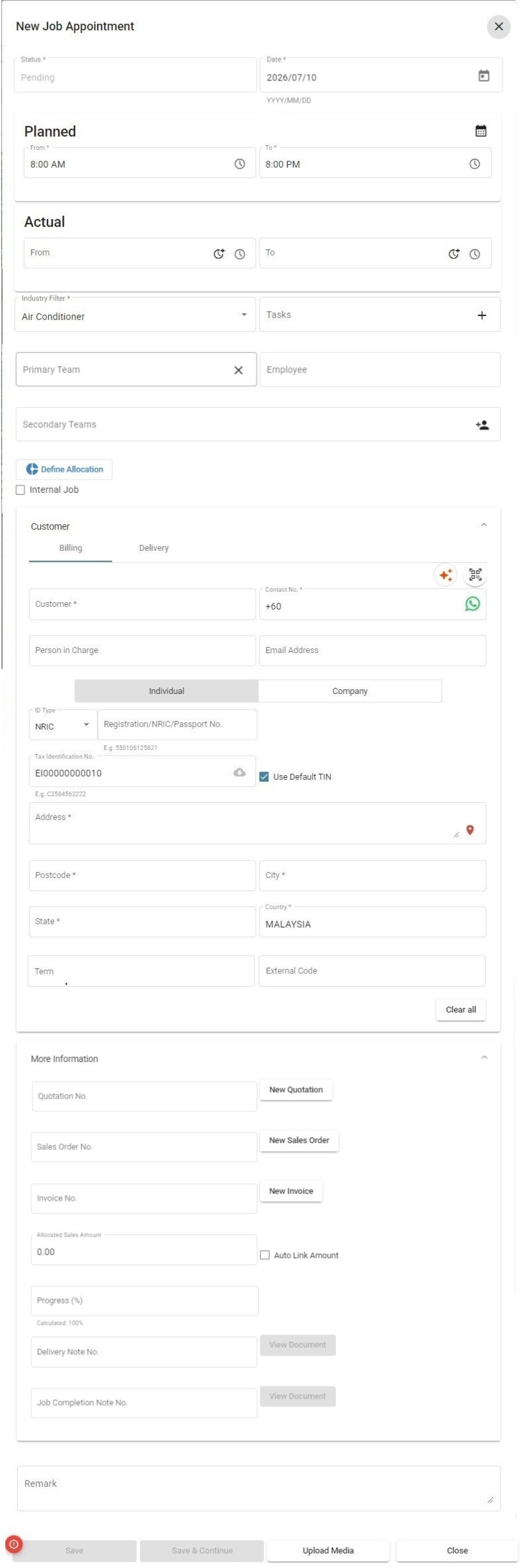Pick address location with map pin

[470, 830]
